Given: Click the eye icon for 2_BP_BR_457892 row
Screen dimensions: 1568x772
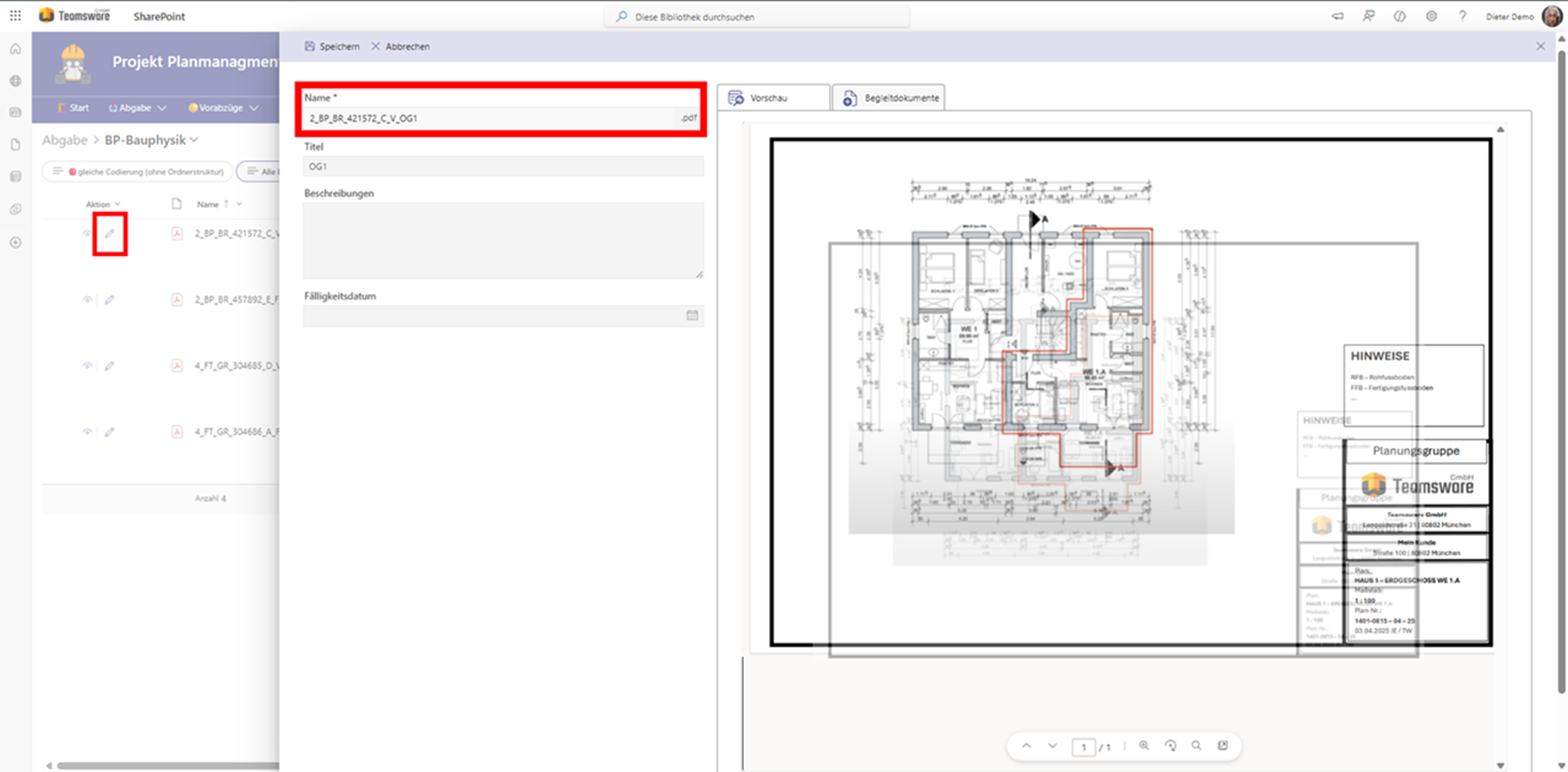Looking at the screenshot, I should (87, 299).
